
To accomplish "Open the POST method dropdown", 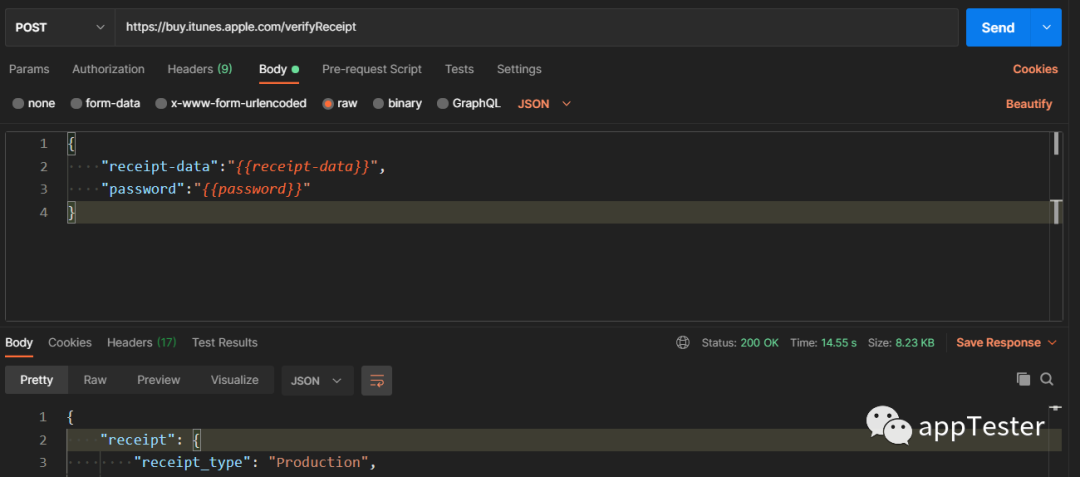I will [60, 28].
